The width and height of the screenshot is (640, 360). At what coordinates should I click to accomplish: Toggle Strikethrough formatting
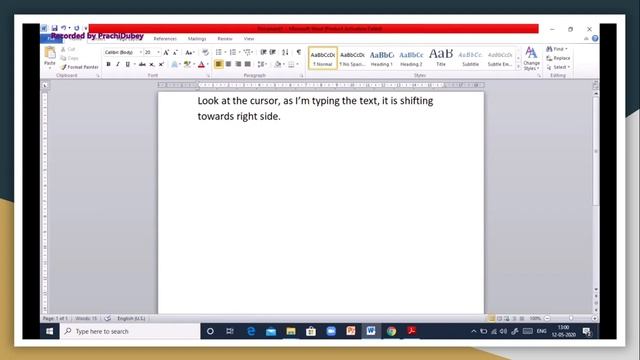coord(142,64)
